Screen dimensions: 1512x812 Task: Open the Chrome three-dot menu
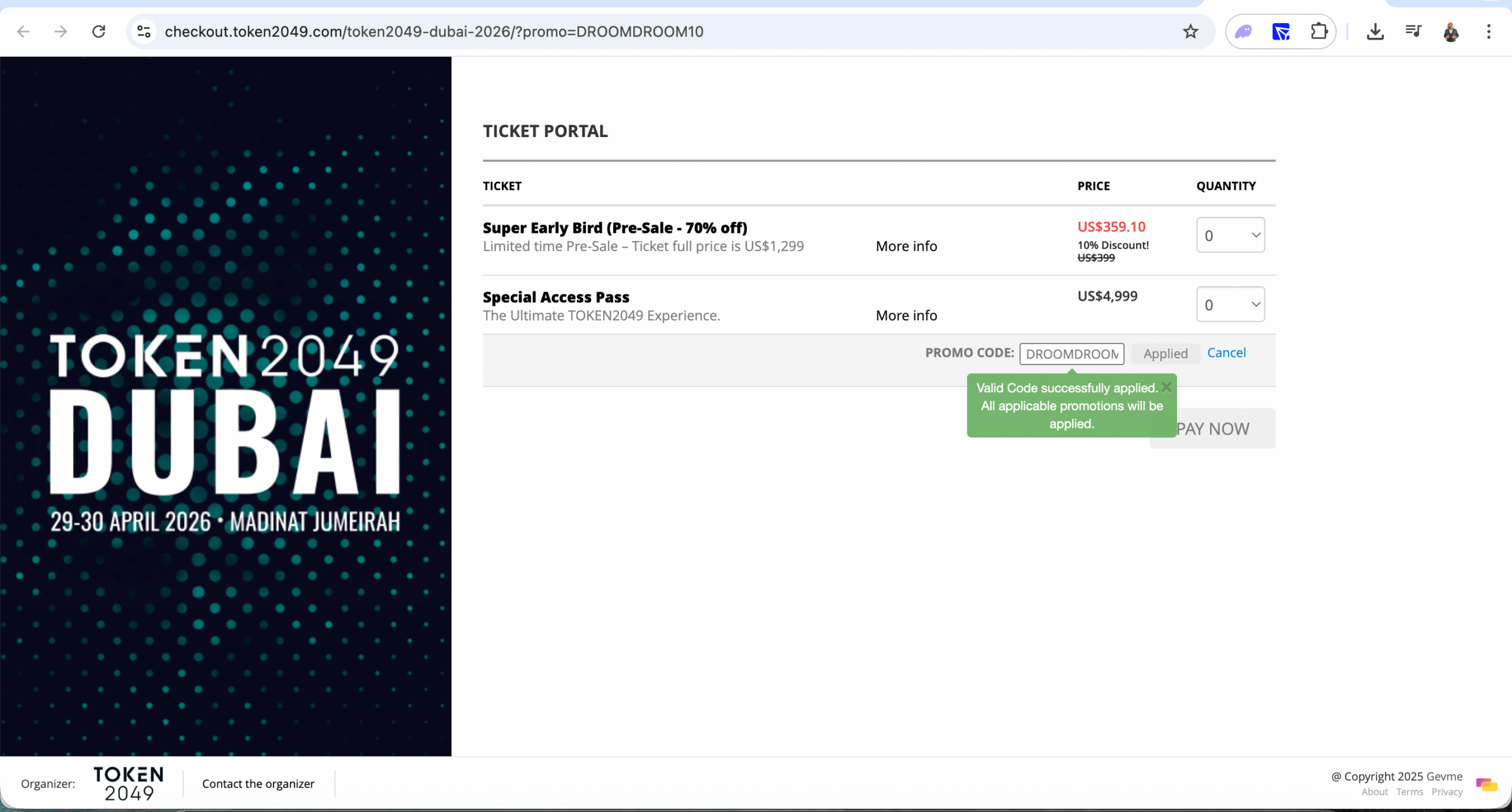coord(1489,31)
